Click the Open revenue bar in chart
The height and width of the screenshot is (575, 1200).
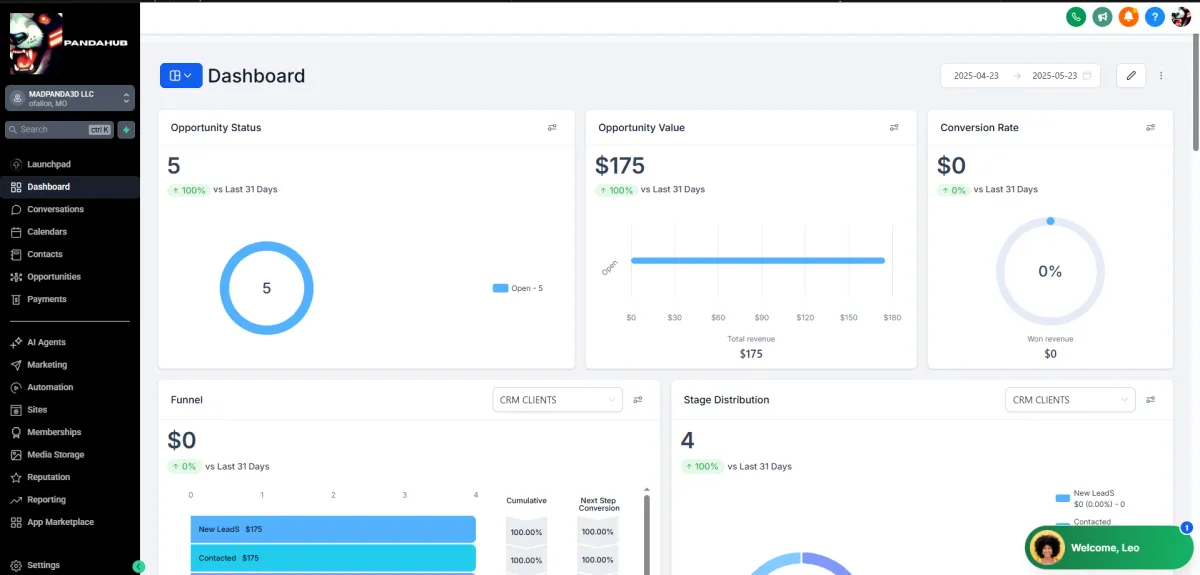(x=758, y=261)
